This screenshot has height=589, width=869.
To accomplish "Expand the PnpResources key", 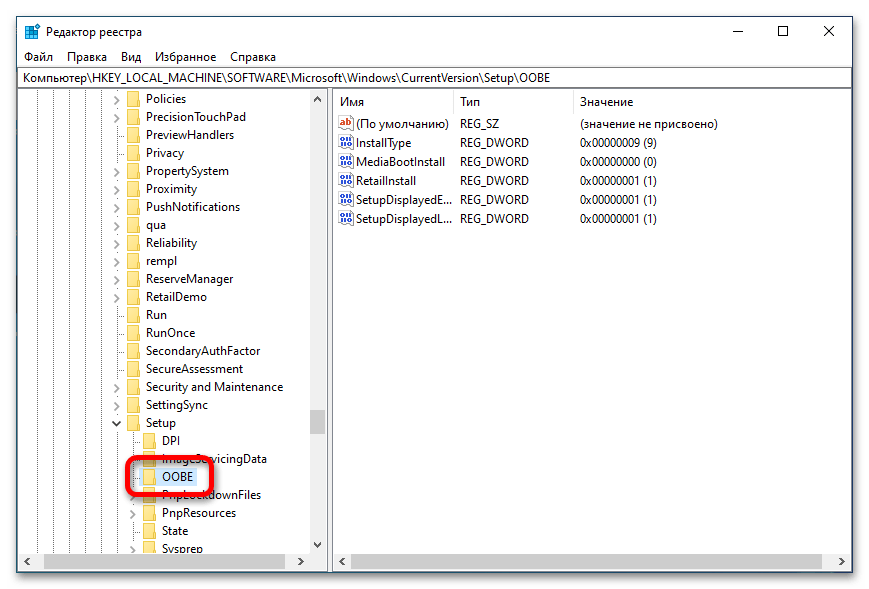I will [x=132, y=515].
